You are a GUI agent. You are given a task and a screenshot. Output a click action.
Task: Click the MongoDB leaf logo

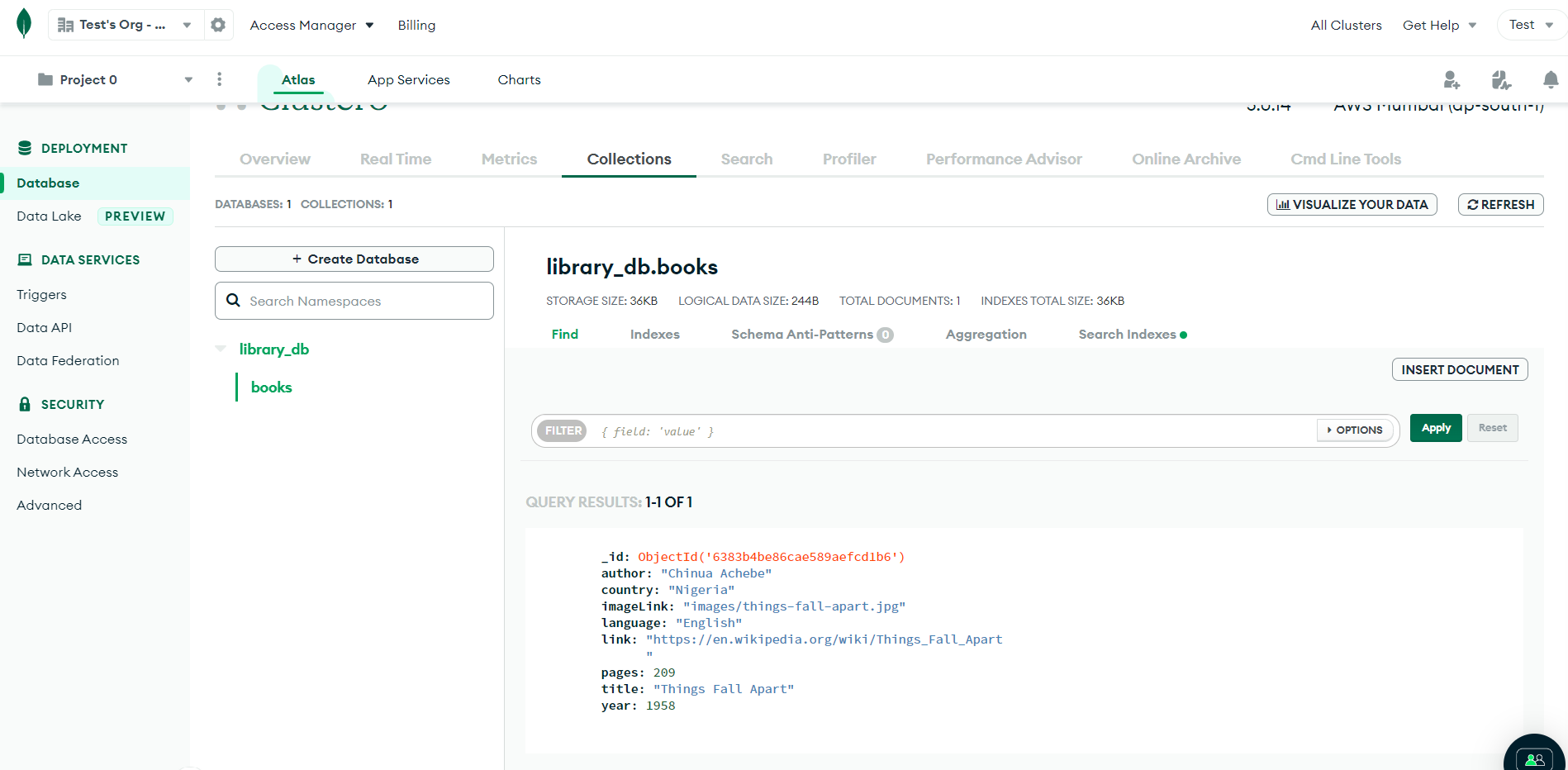pos(24,24)
